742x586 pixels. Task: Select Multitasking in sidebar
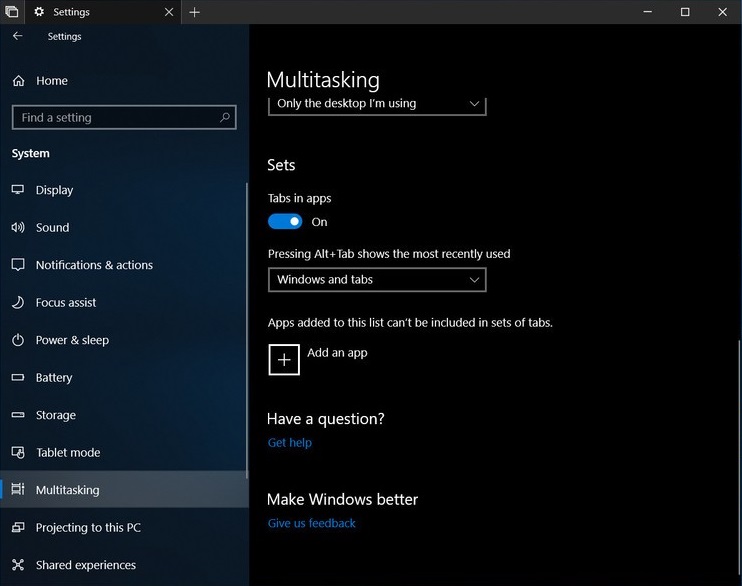point(124,489)
